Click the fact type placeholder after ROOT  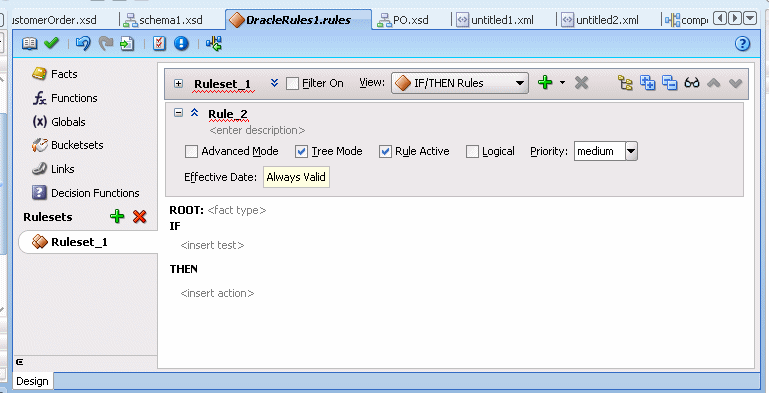237,210
